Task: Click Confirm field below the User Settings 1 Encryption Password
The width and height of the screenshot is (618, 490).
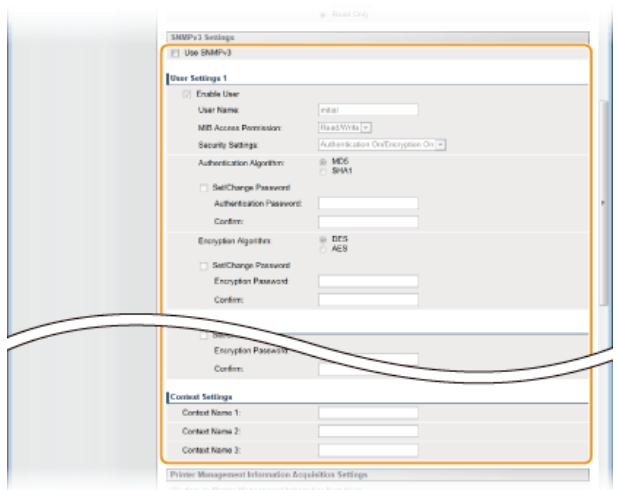Action: (x=368, y=300)
